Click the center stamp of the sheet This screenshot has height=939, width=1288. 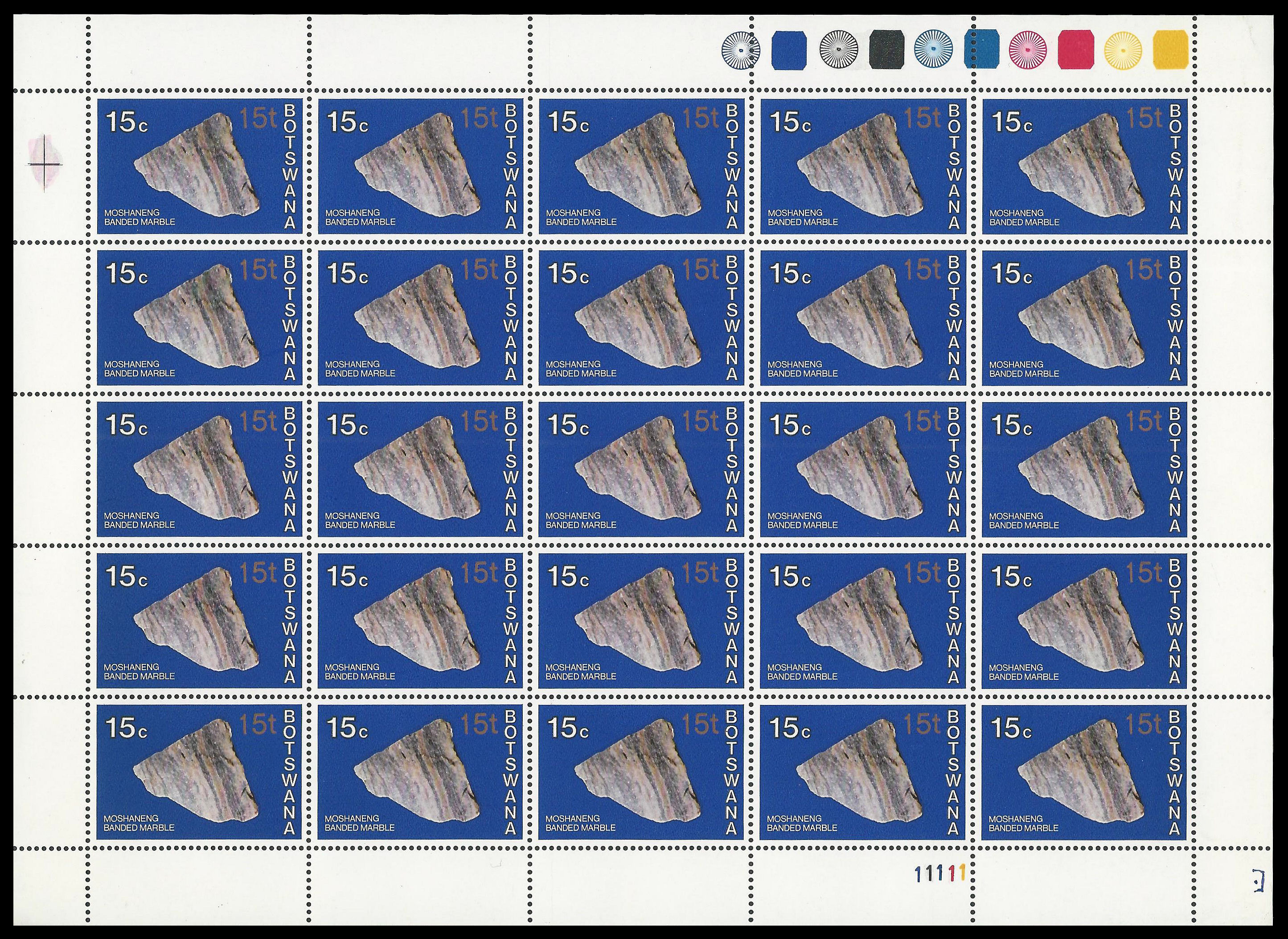click(641, 469)
